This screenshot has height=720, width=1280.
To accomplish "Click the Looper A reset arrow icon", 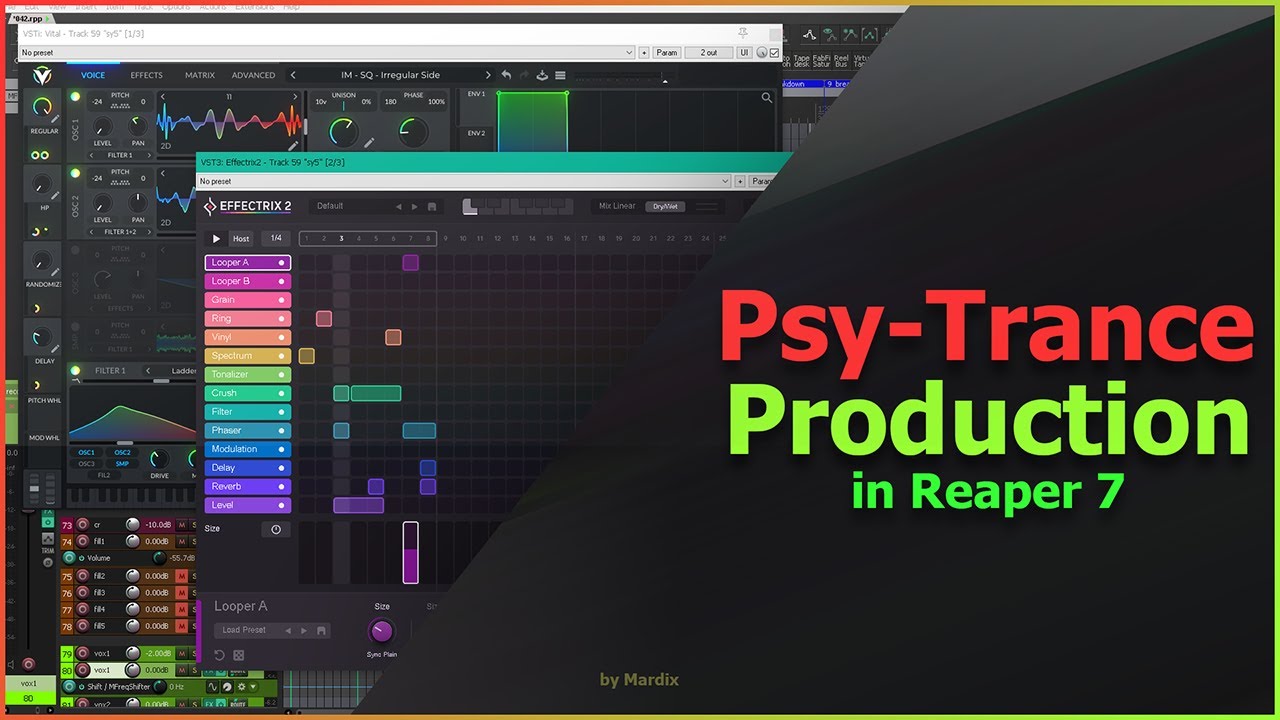I will (219, 655).
